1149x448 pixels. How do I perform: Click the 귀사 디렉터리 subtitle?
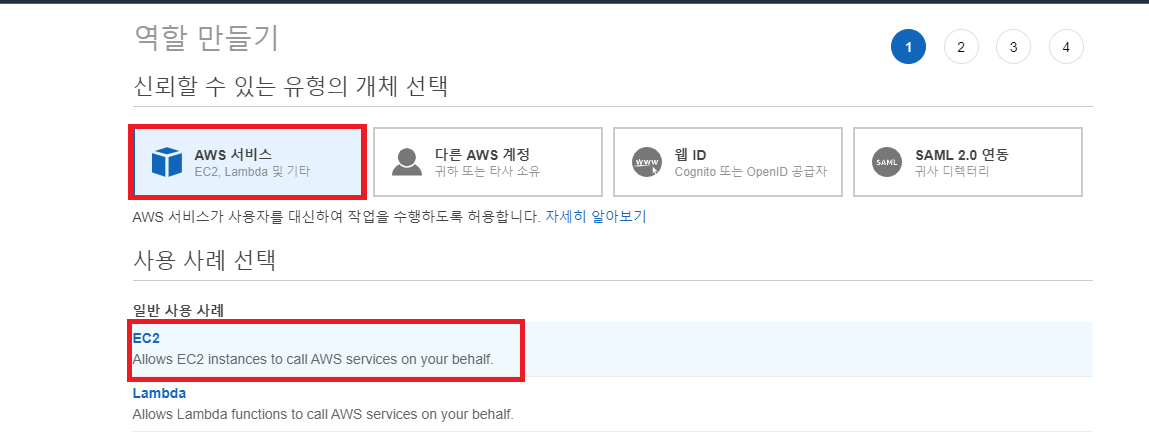[x=952, y=172]
